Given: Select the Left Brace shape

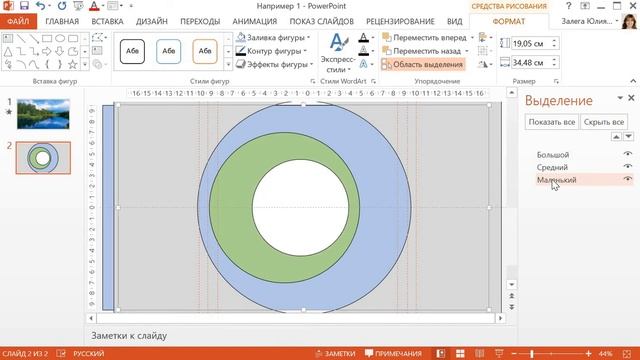Looking at the screenshot, I should coord(47,64).
